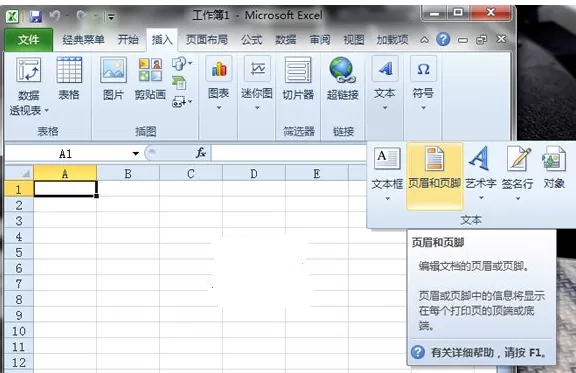Expand the 文本框 dropdown arrow
This screenshot has height=373, width=576.
coord(387,198)
